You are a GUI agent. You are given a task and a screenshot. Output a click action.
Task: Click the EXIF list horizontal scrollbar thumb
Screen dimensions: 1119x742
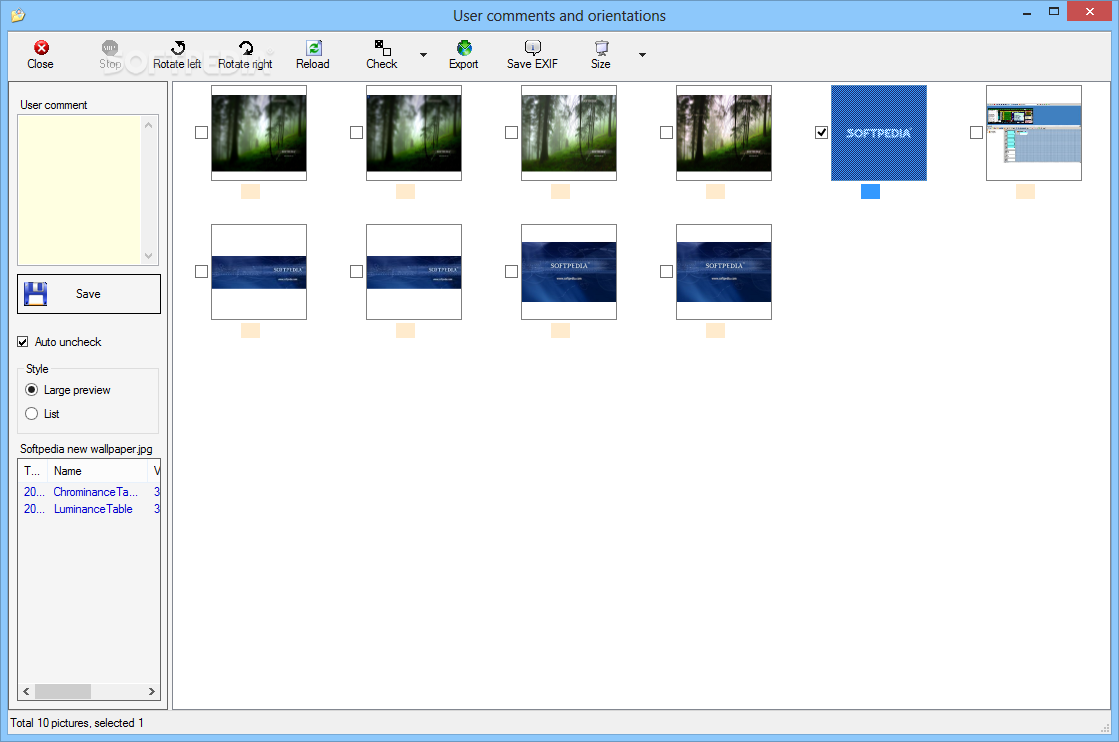63,691
